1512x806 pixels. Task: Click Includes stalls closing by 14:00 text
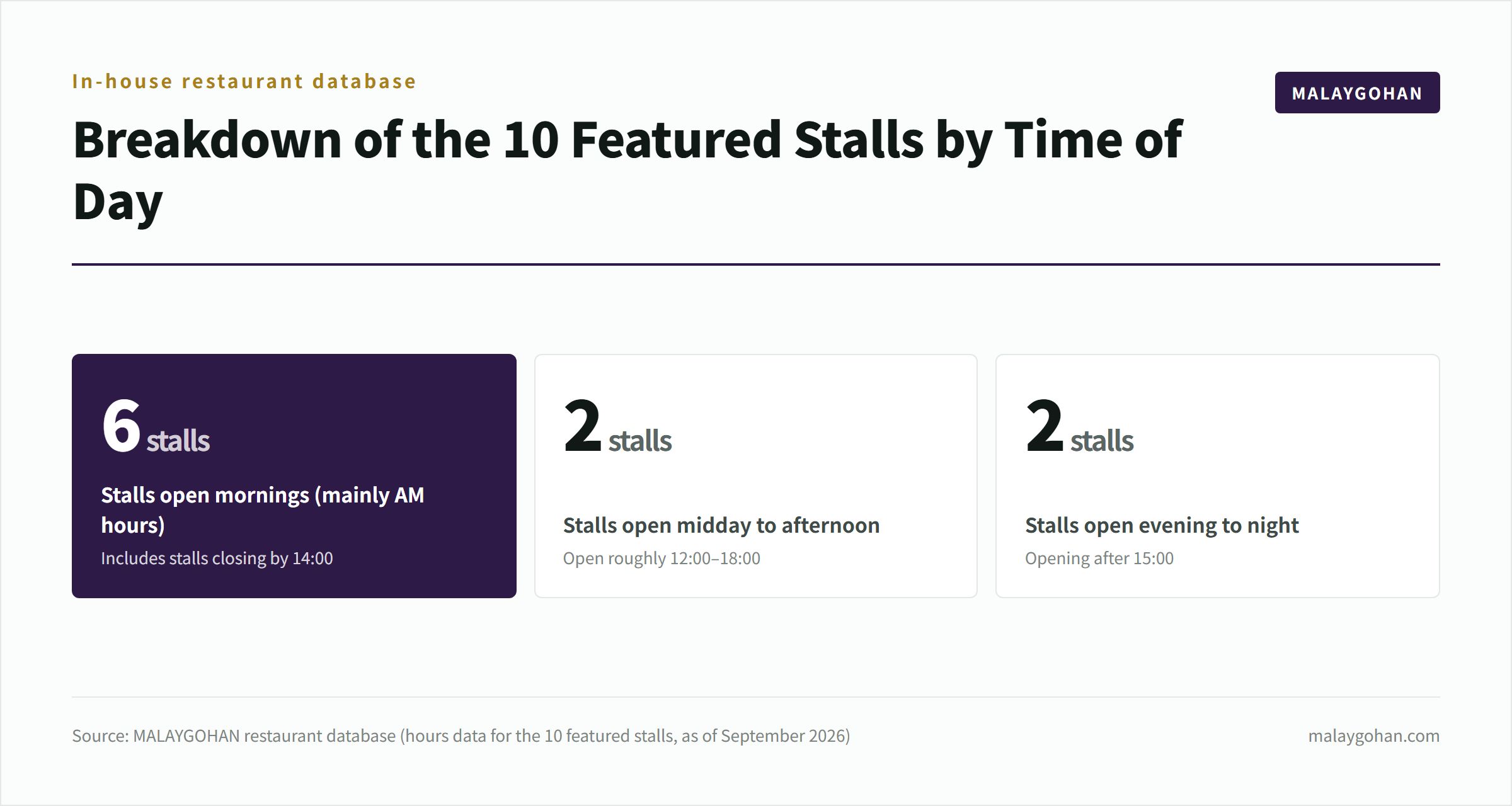tap(217, 558)
